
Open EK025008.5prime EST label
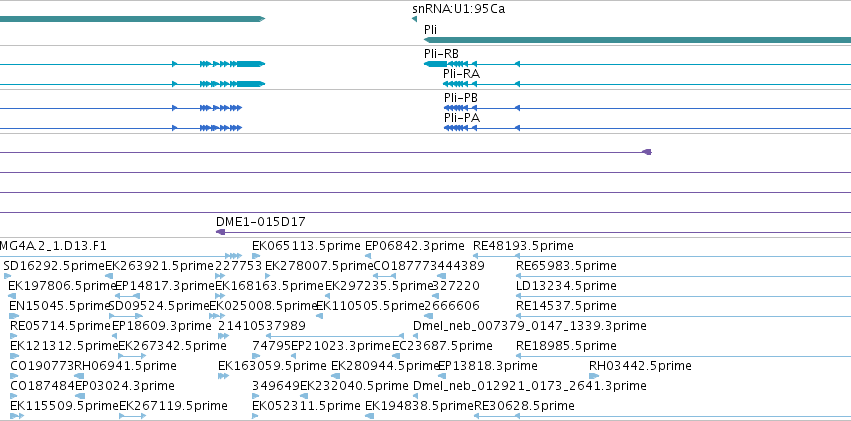[263, 306]
